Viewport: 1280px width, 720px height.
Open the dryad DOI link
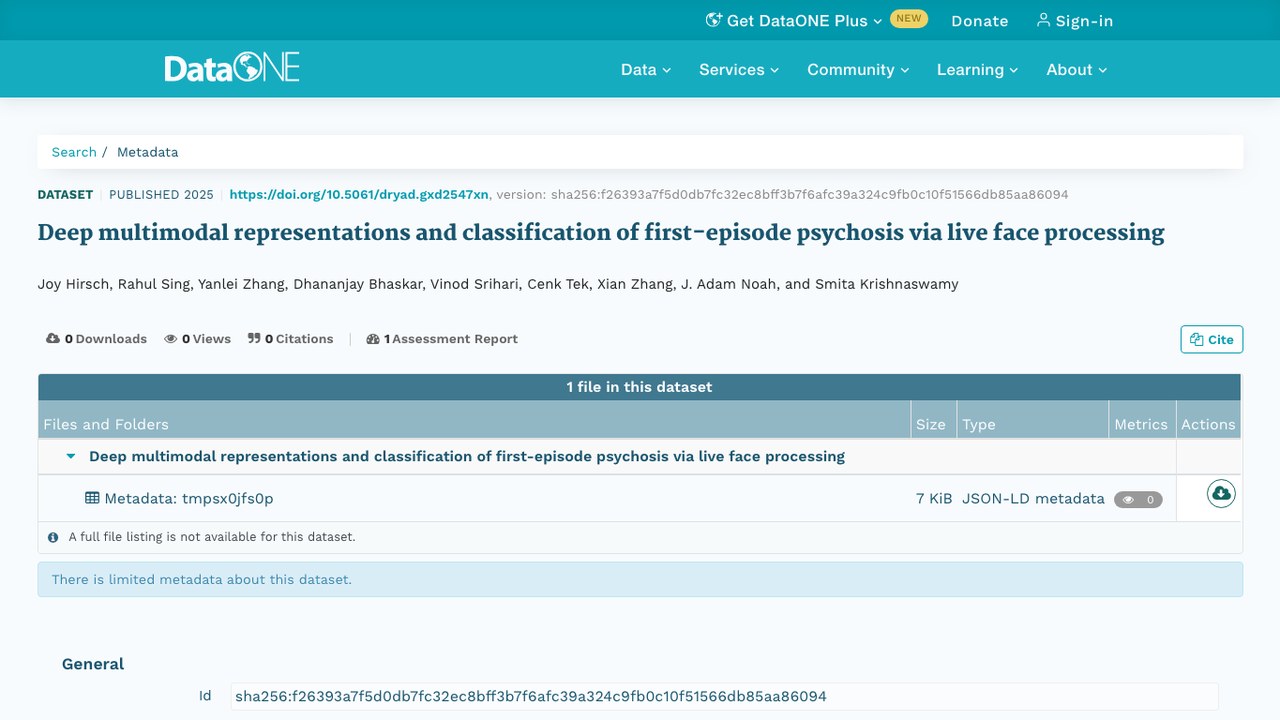click(x=359, y=195)
